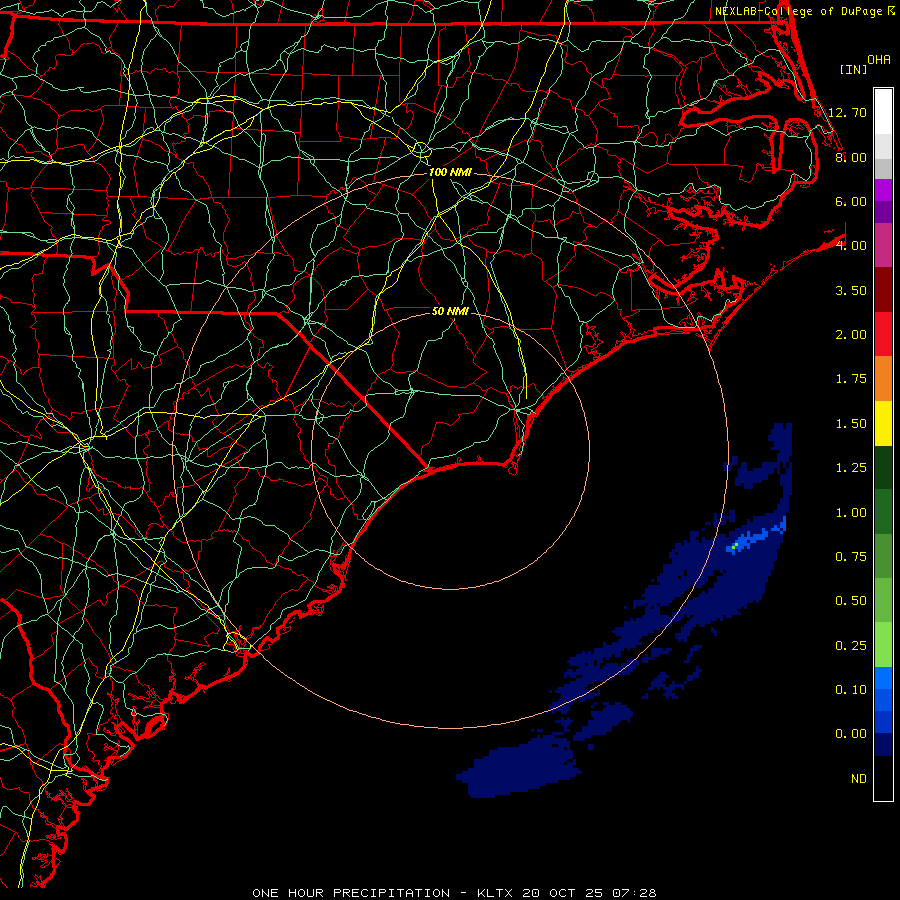Click the 1.75 legend label
The width and height of the screenshot is (900, 900).
[x=851, y=379]
